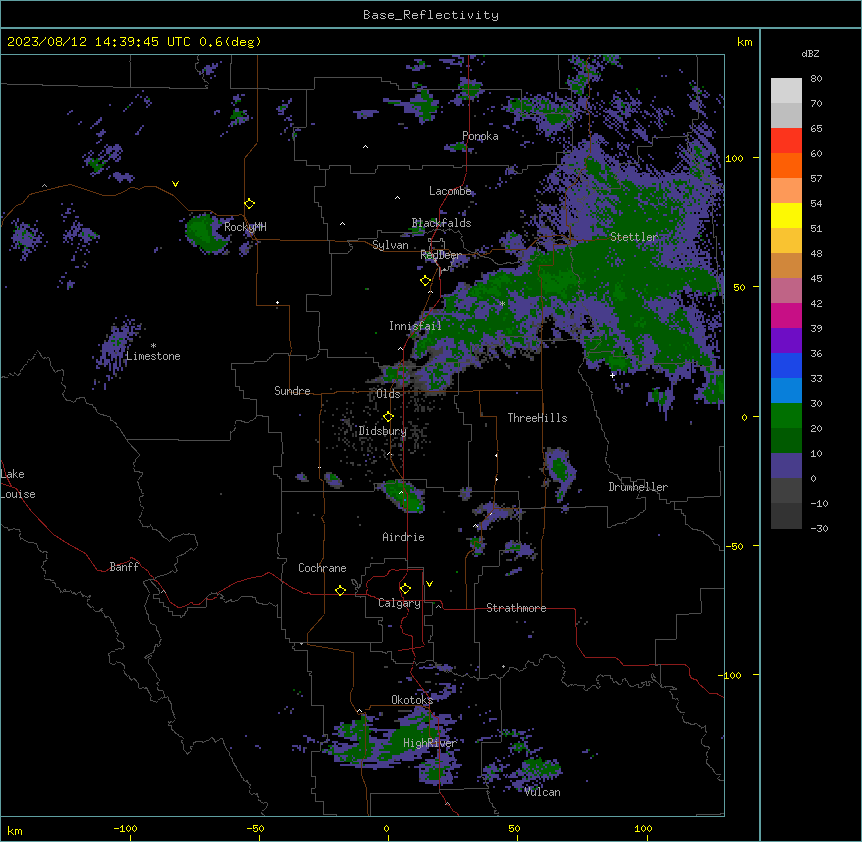Image resolution: width=862 pixels, height=842 pixels.
Task: Select the orange 57-60 dBZ legend swatch
Action: coord(786,165)
